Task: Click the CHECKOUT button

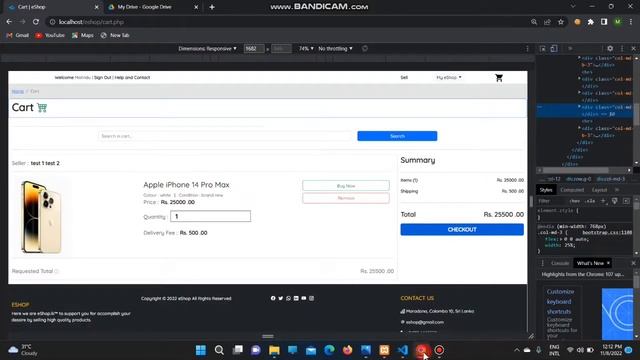Action: [x=462, y=229]
